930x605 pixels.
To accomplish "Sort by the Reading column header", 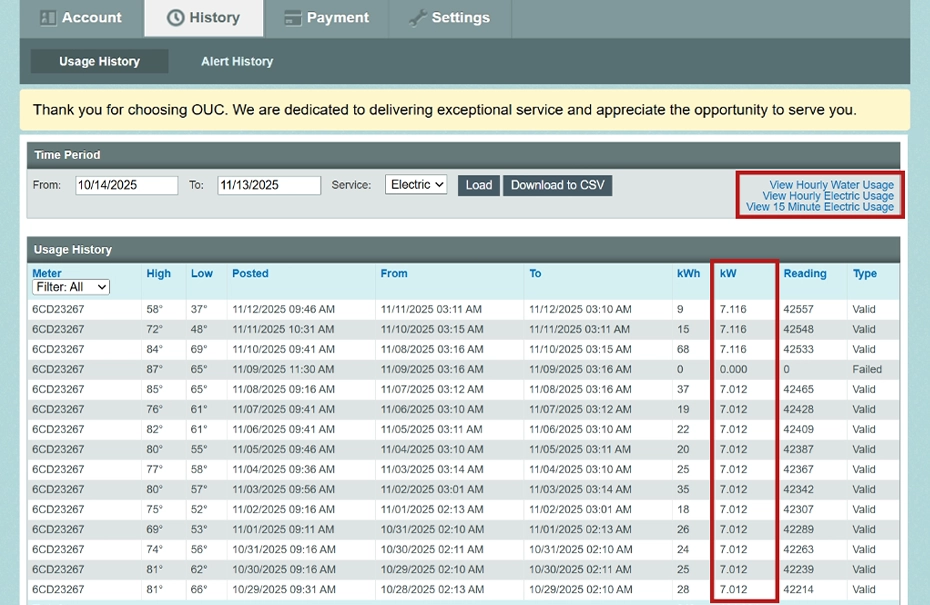I will [805, 273].
